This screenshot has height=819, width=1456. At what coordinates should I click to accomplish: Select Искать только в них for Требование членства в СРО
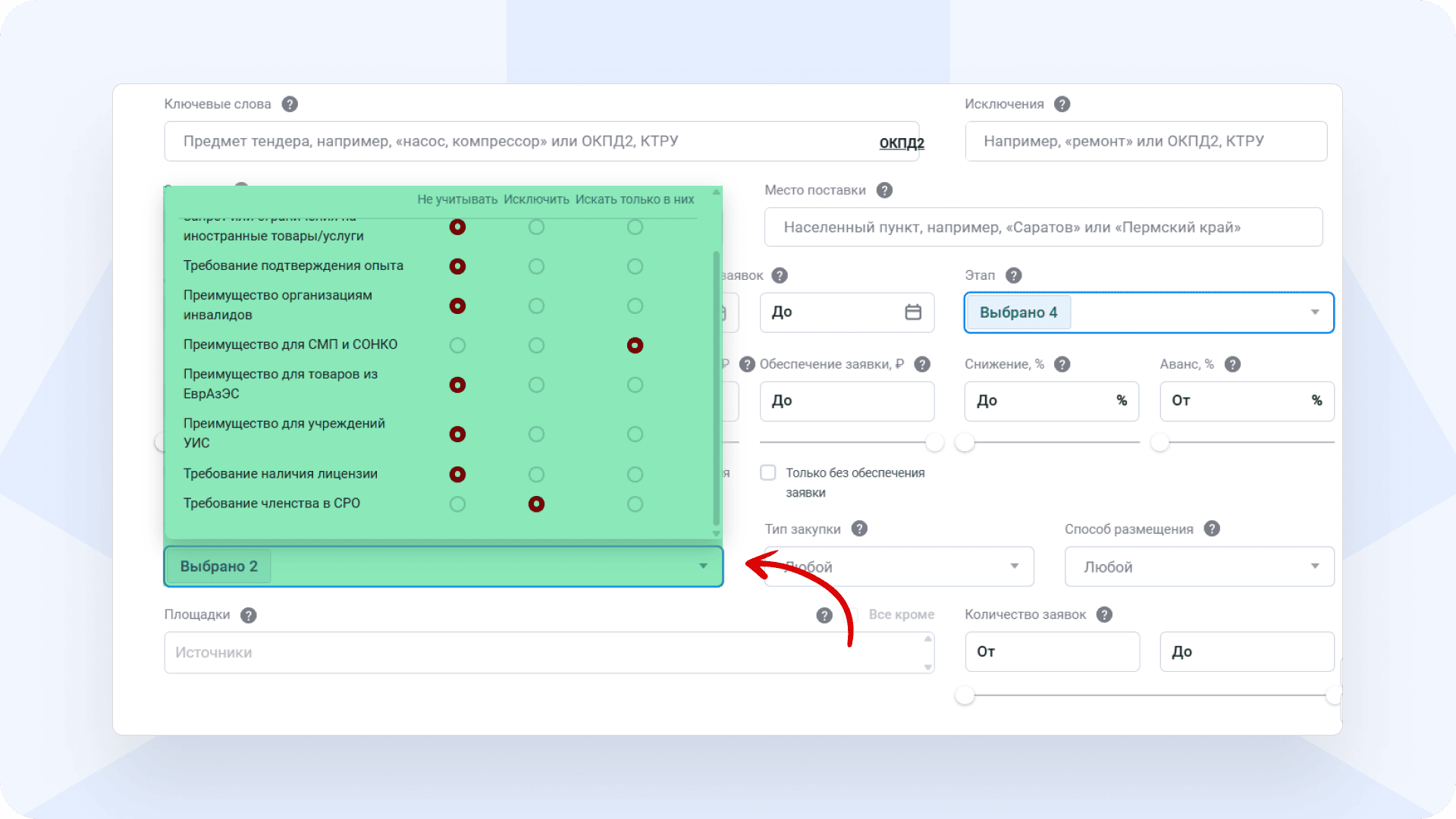(x=635, y=504)
